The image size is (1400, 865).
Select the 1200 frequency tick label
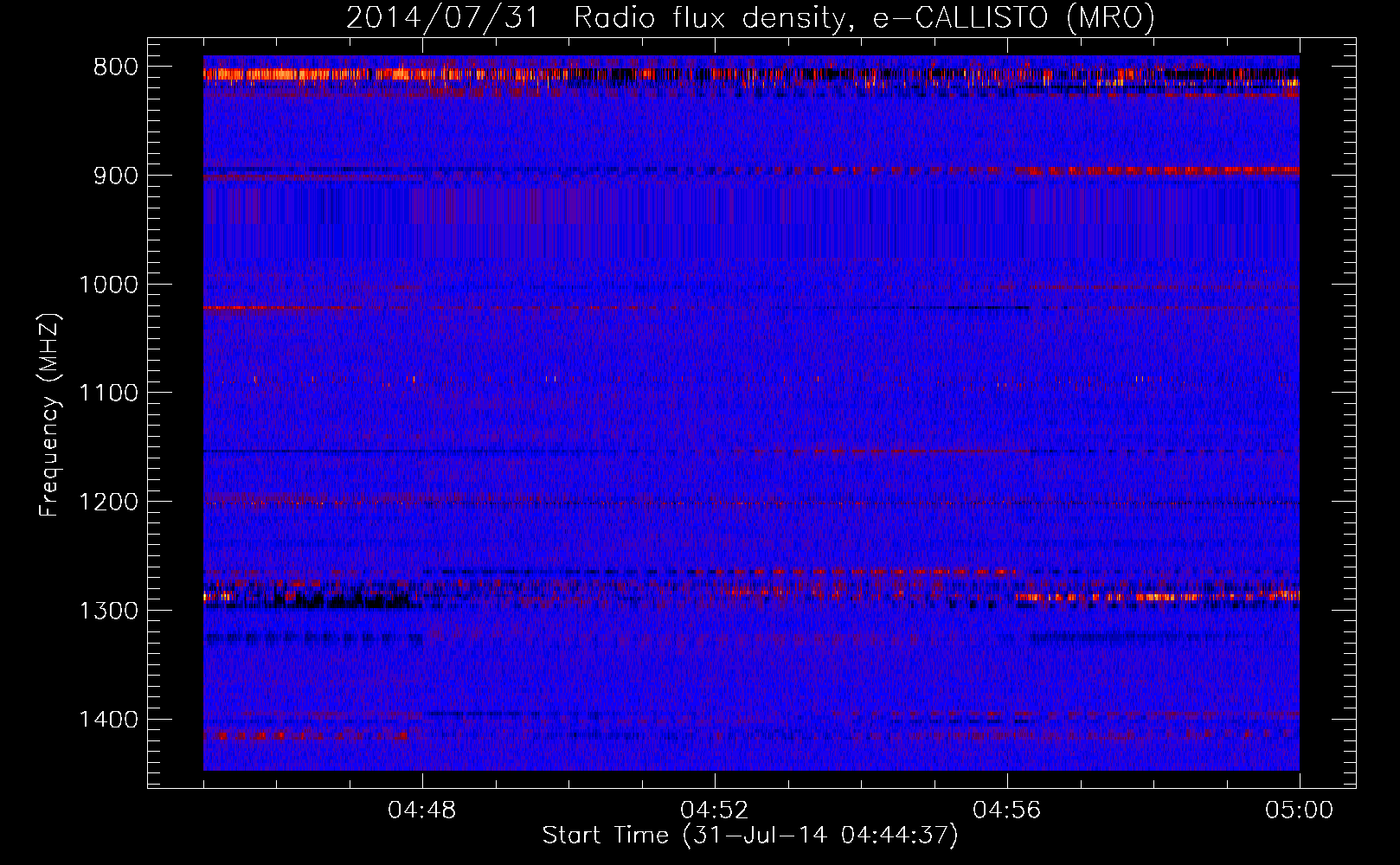(x=108, y=503)
